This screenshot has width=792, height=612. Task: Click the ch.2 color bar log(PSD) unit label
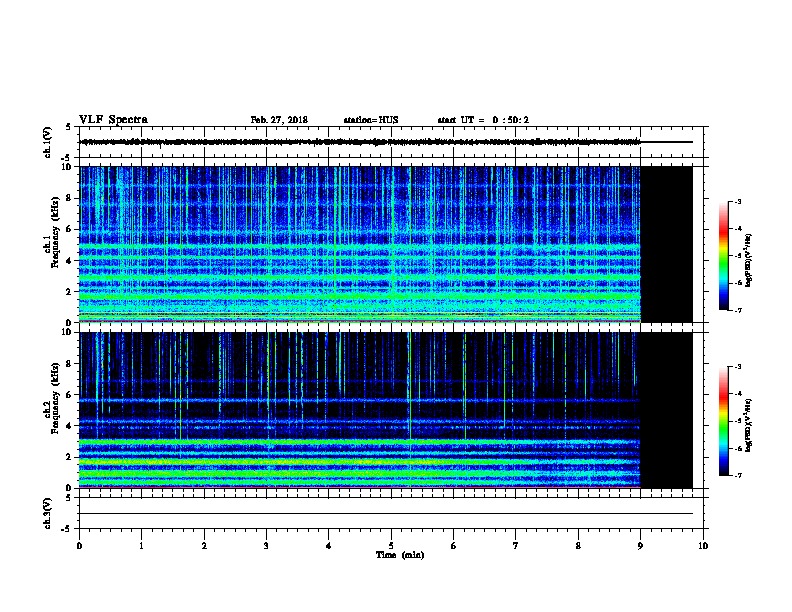point(748,425)
